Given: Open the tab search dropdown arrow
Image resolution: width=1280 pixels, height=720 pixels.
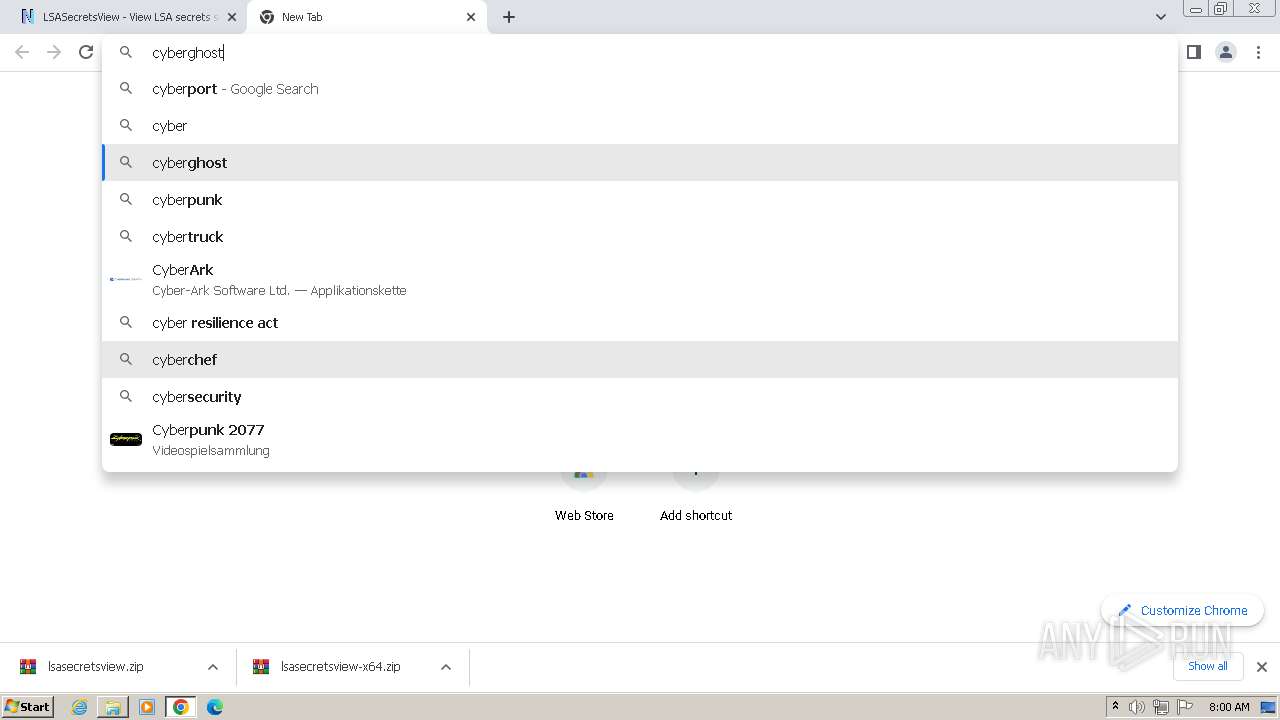Looking at the screenshot, I should pyautogui.click(x=1160, y=17).
